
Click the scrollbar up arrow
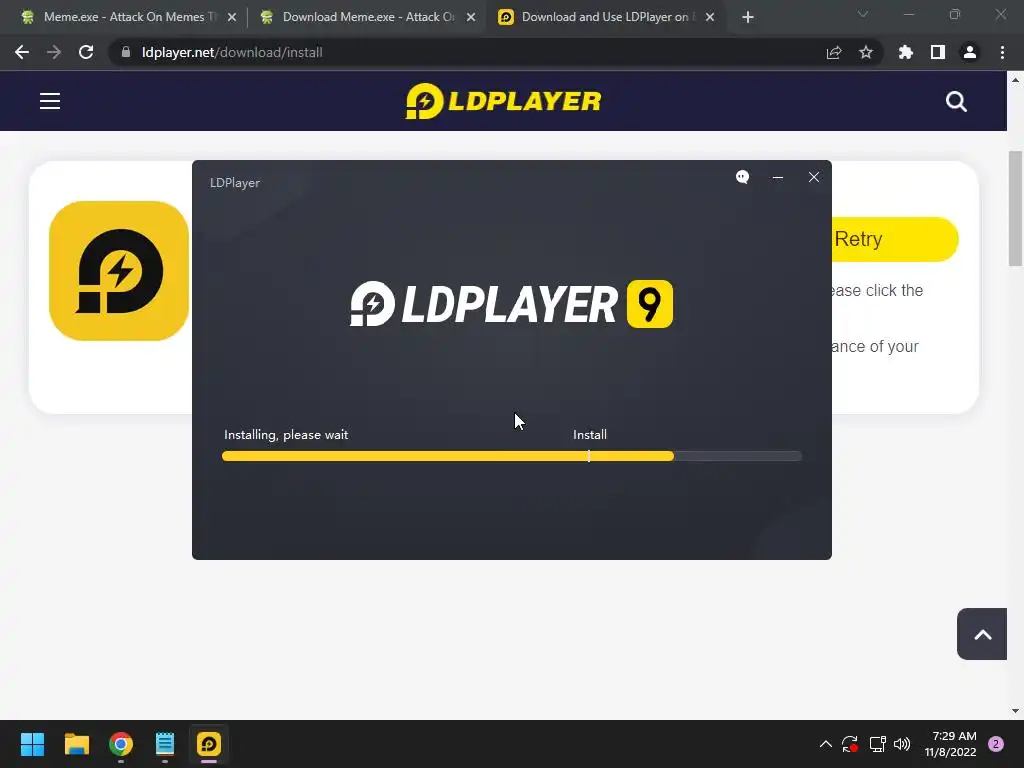1015,80
